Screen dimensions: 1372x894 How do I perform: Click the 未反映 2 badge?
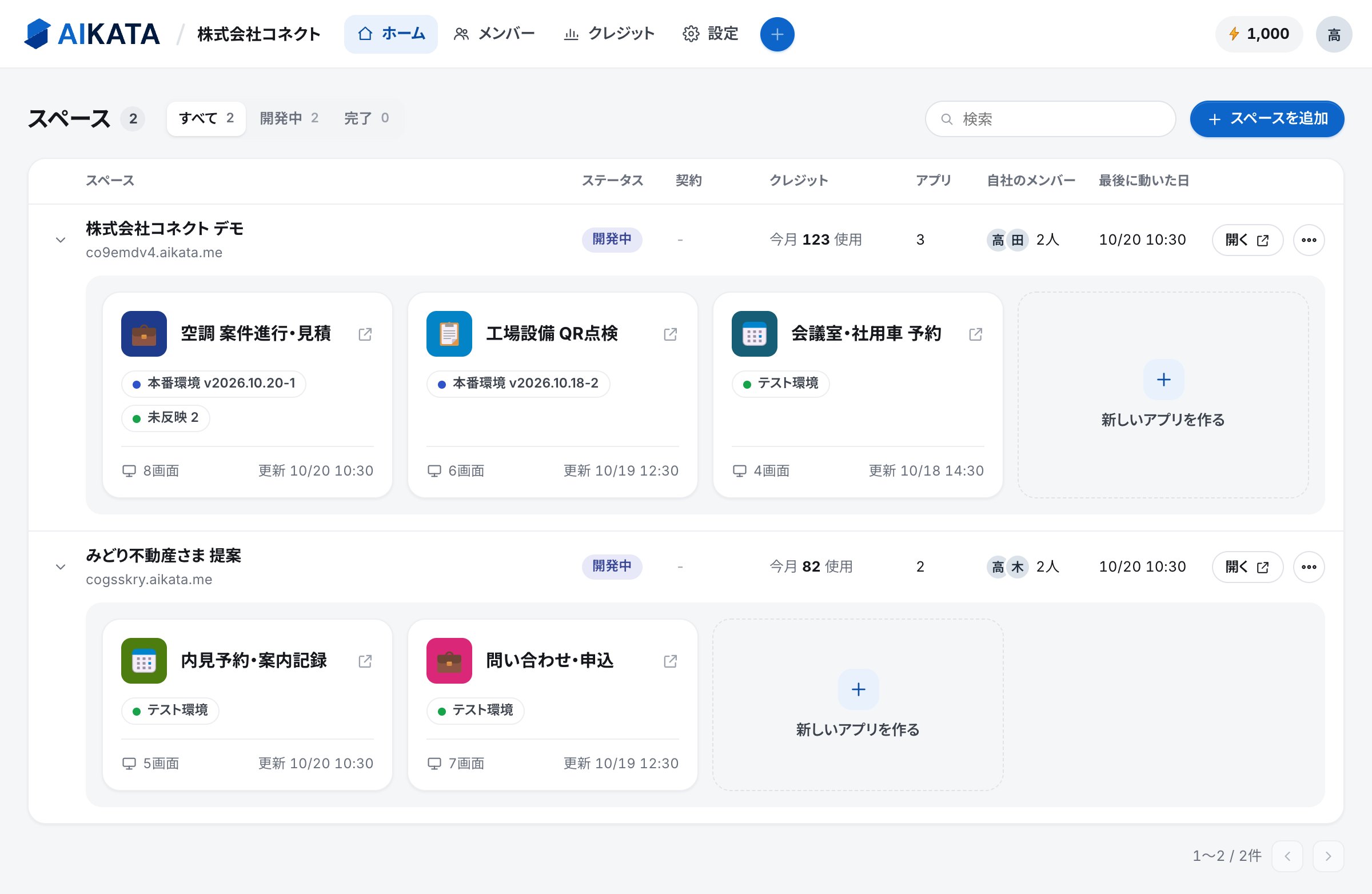tap(165, 417)
